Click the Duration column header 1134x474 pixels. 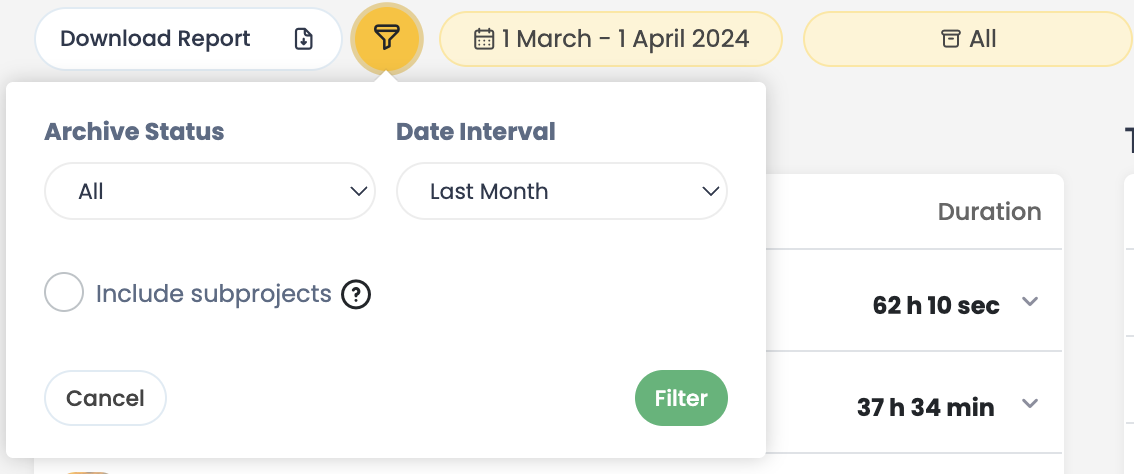pos(989,212)
